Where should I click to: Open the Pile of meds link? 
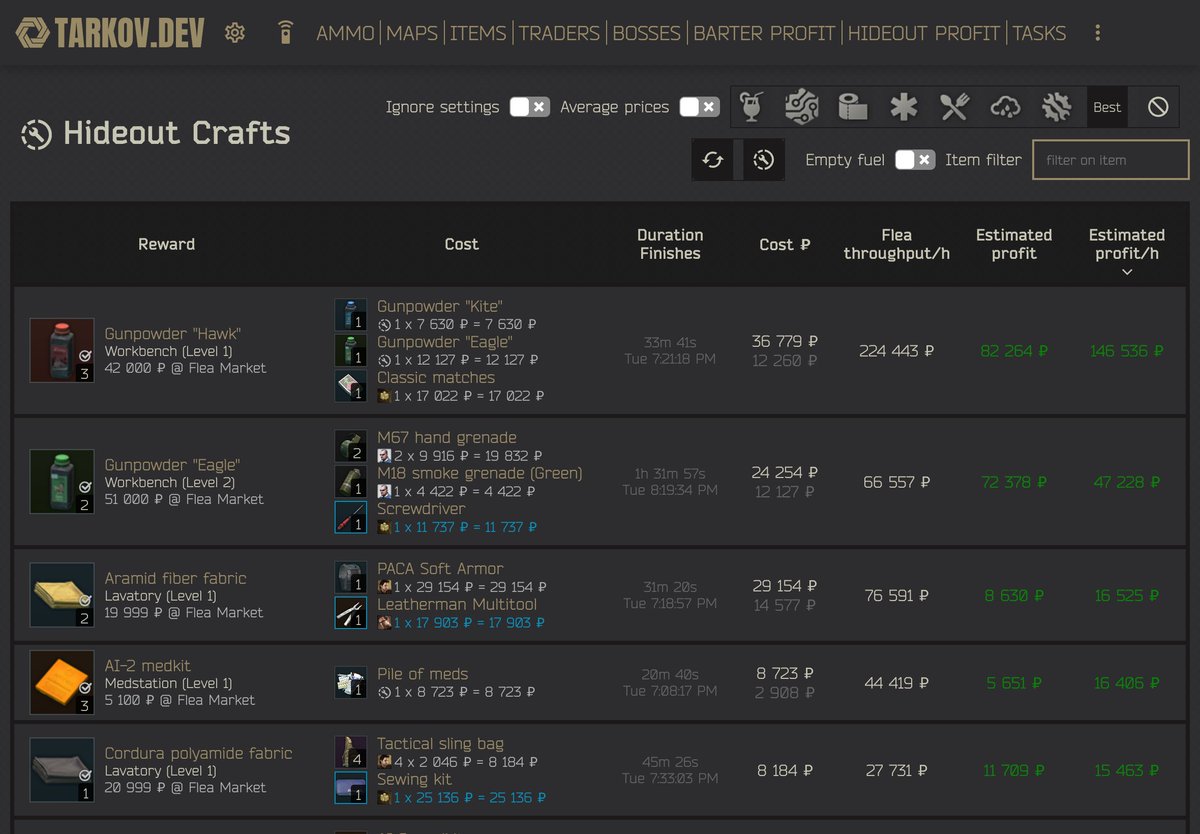pos(422,674)
